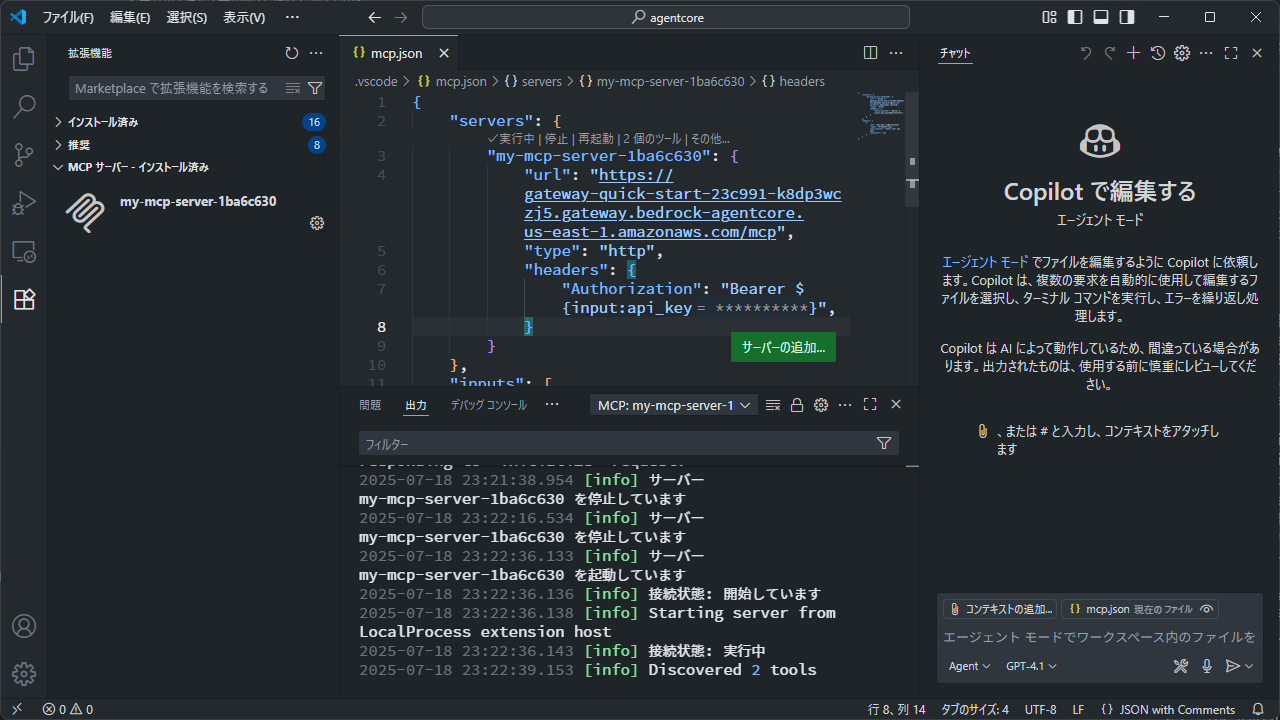Open the 選択(S) menu

point(187,17)
